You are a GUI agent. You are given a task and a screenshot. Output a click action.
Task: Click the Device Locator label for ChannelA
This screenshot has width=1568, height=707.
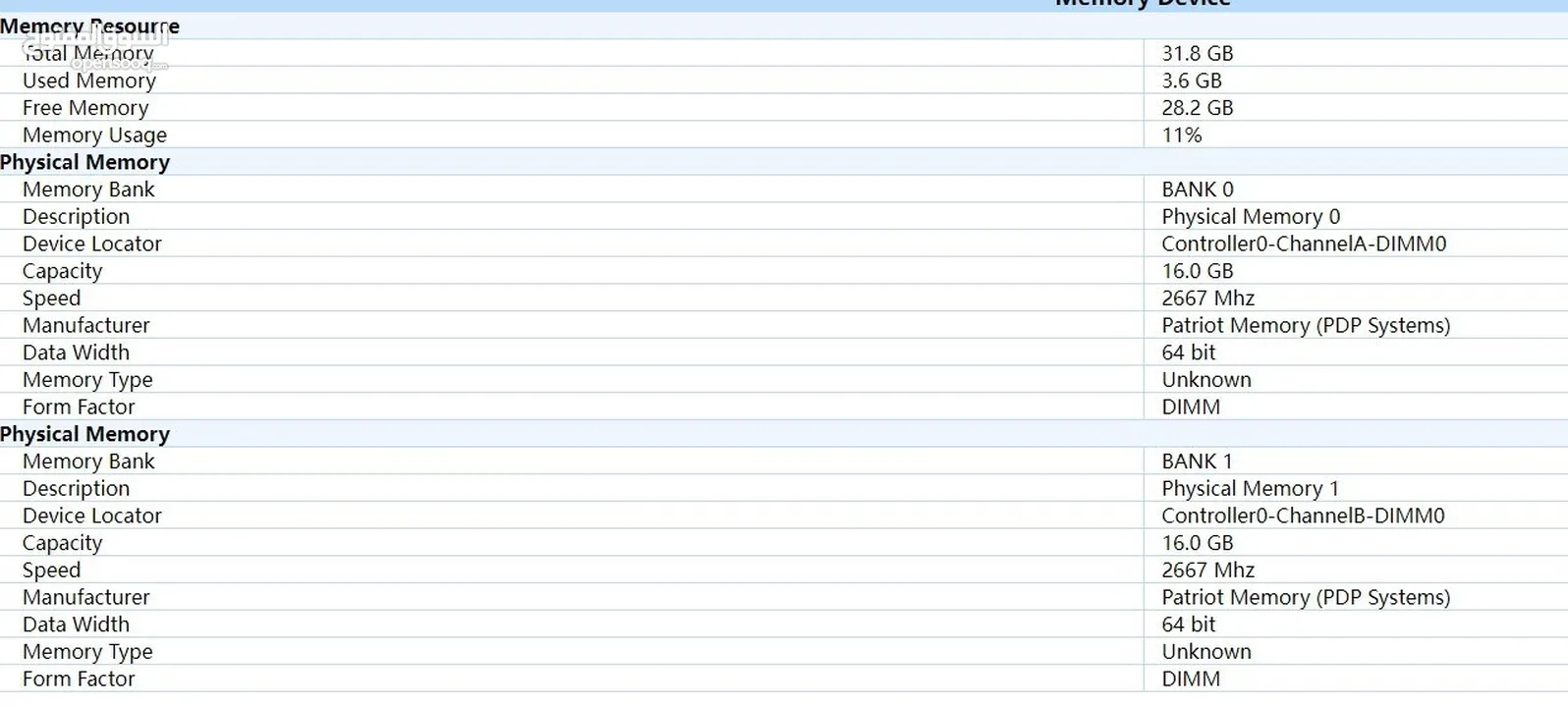[x=92, y=244]
